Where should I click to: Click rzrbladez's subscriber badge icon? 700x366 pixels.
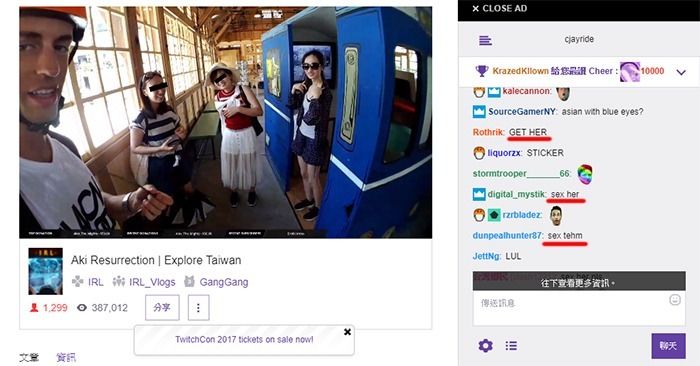(x=479, y=215)
